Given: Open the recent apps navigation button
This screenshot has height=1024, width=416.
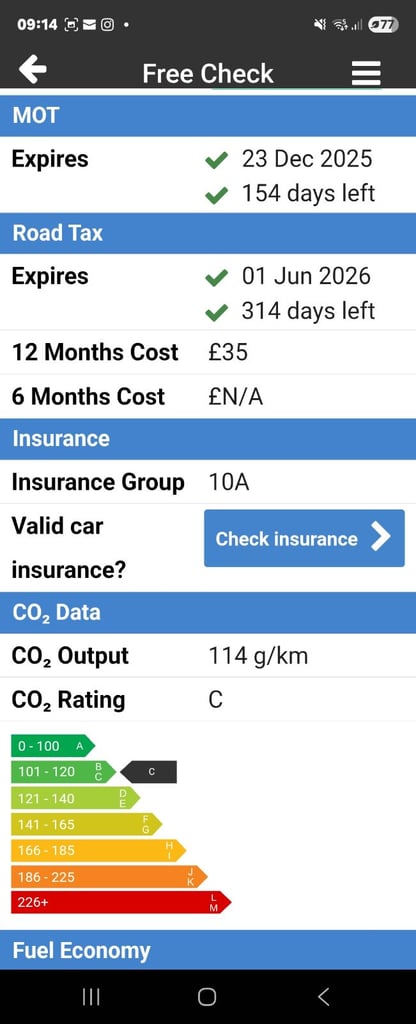Looking at the screenshot, I should (91, 996).
